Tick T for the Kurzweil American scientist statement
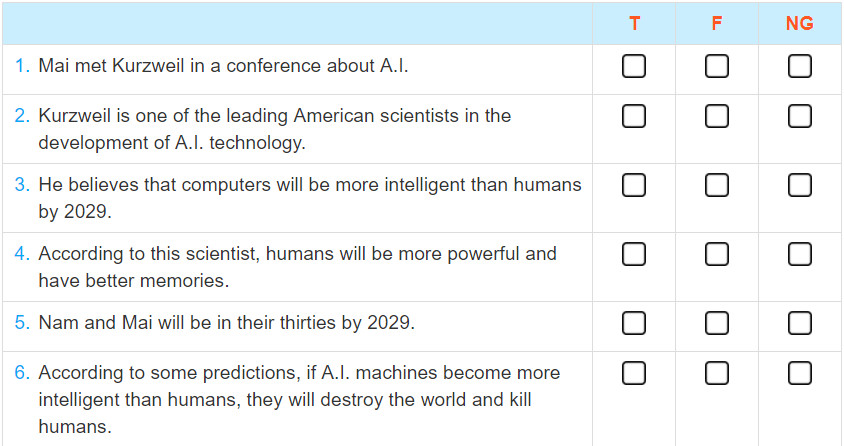The width and height of the screenshot is (844, 446). [x=634, y=116]
